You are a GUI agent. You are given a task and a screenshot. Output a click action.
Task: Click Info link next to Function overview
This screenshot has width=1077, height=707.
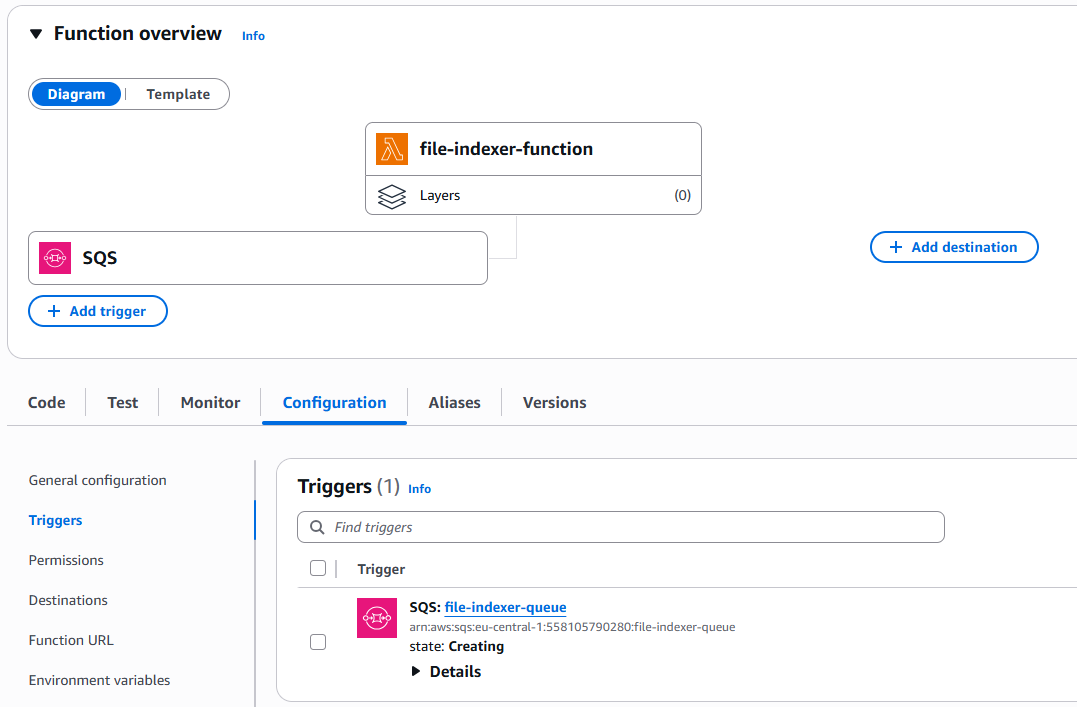pos(253,36)
